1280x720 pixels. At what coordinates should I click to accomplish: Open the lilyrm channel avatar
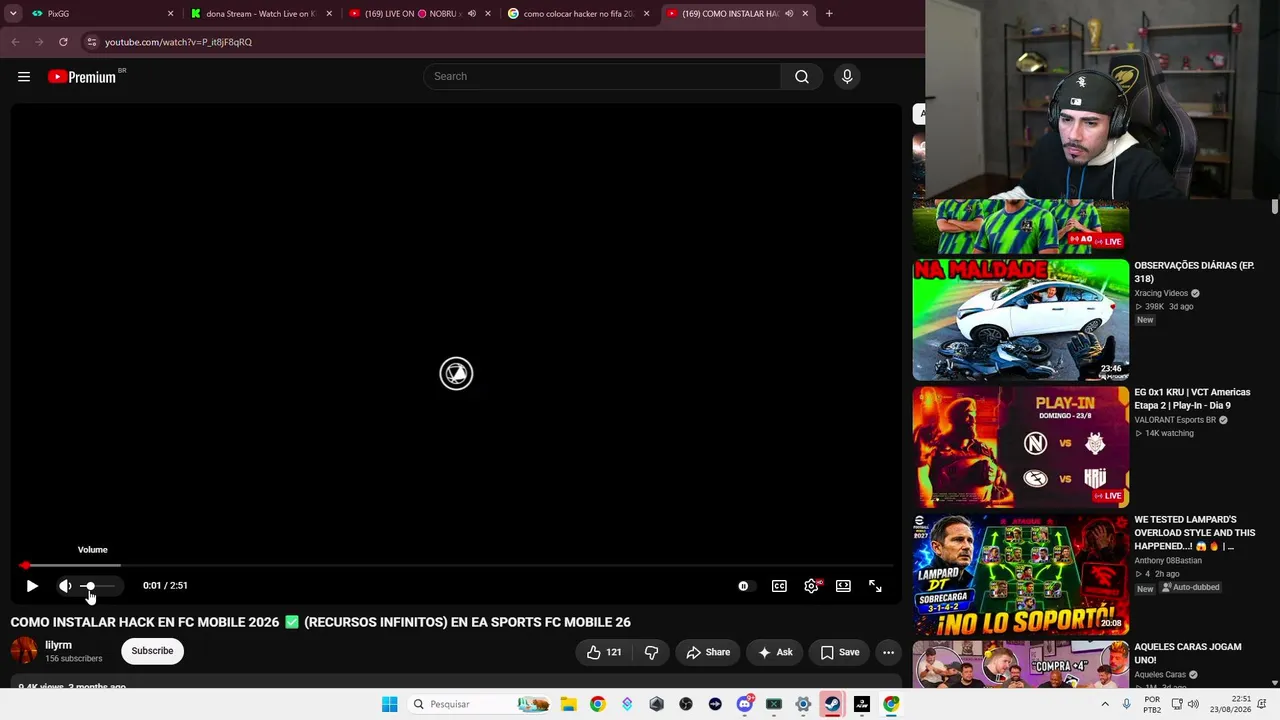pyautogui.click(x=24, y=651)
